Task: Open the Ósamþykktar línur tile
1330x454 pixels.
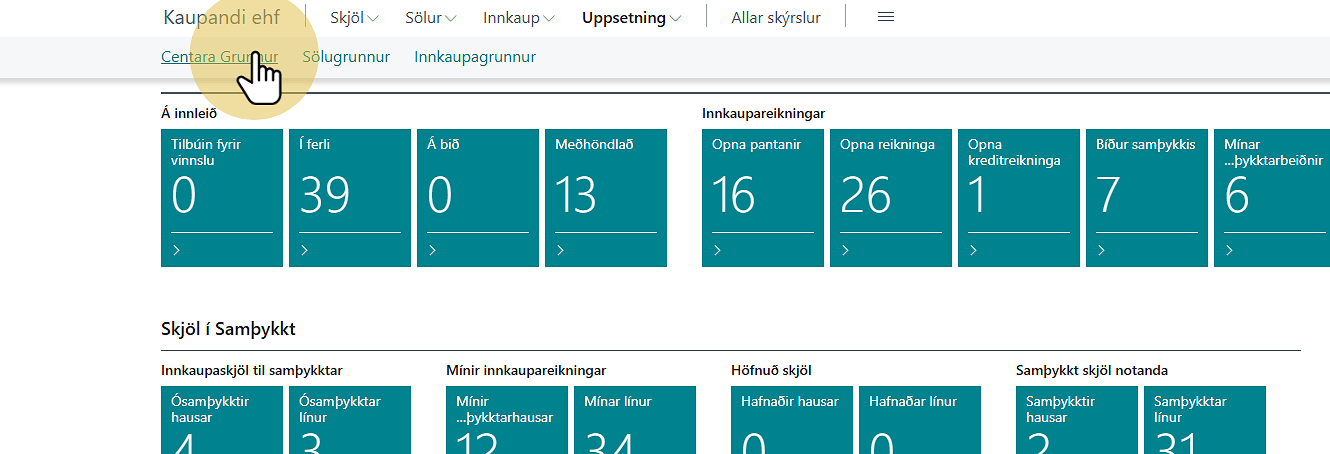Action: click(x=350, y=420)
